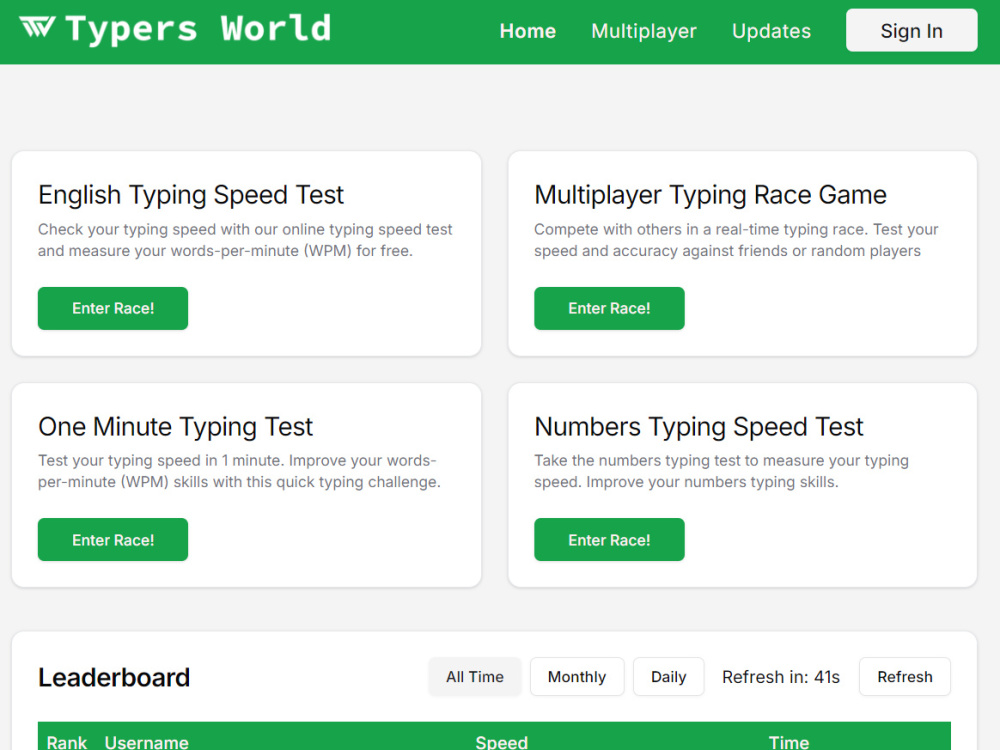
Task: Enter Race for Numbers Typing Speed Test
Action: (x=609, y=540)
